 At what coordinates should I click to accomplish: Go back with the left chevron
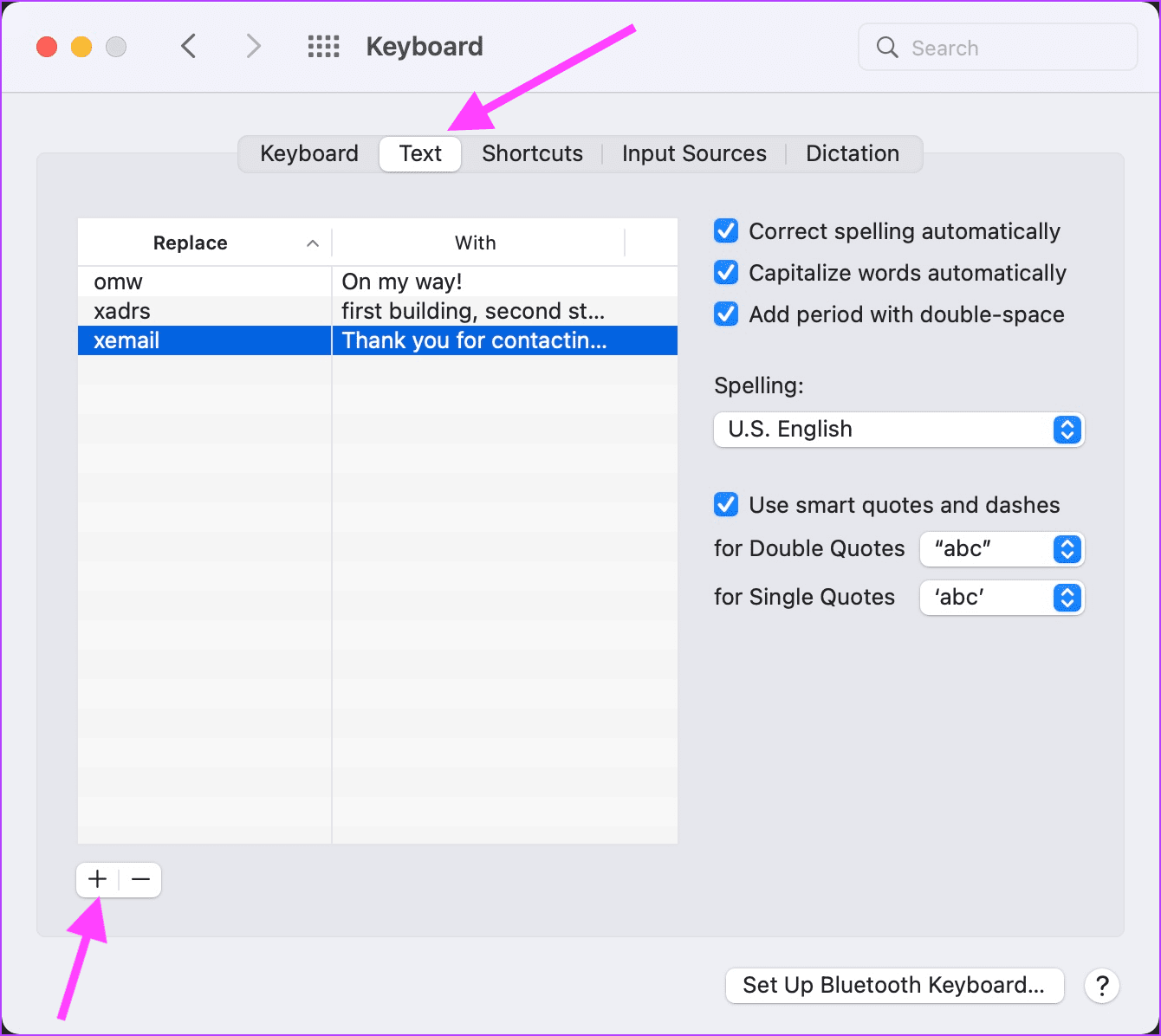[x=189, y=46]
